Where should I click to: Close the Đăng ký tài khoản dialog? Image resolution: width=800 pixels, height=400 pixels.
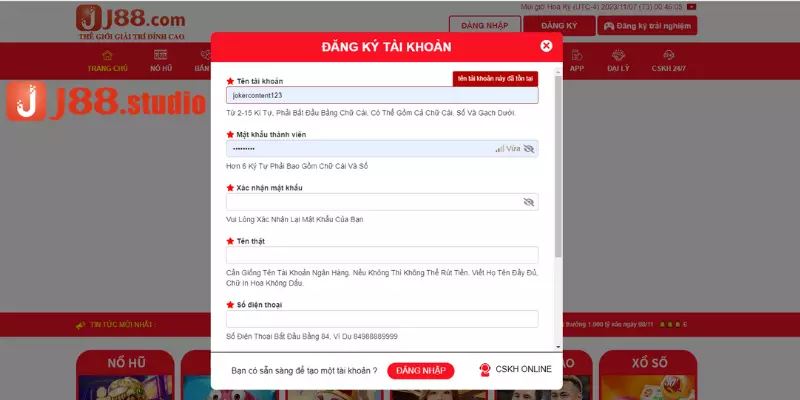(546, 46)
